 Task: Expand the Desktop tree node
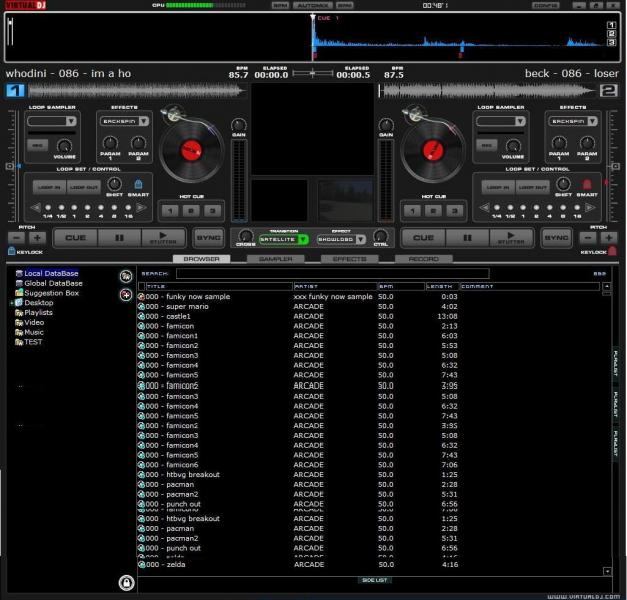[x=11, y=303]
